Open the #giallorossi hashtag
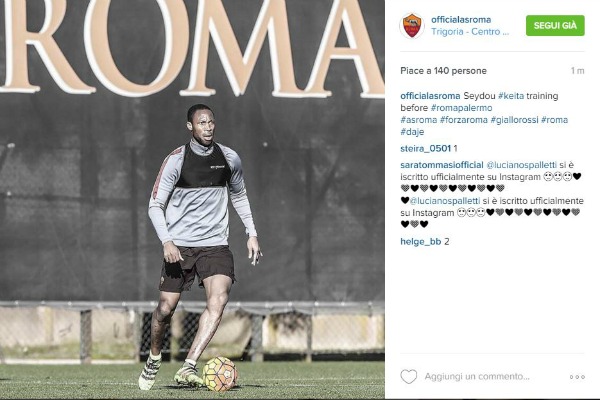Image resolution: width=600 pixels, height=400 pixels. point(514,120)
